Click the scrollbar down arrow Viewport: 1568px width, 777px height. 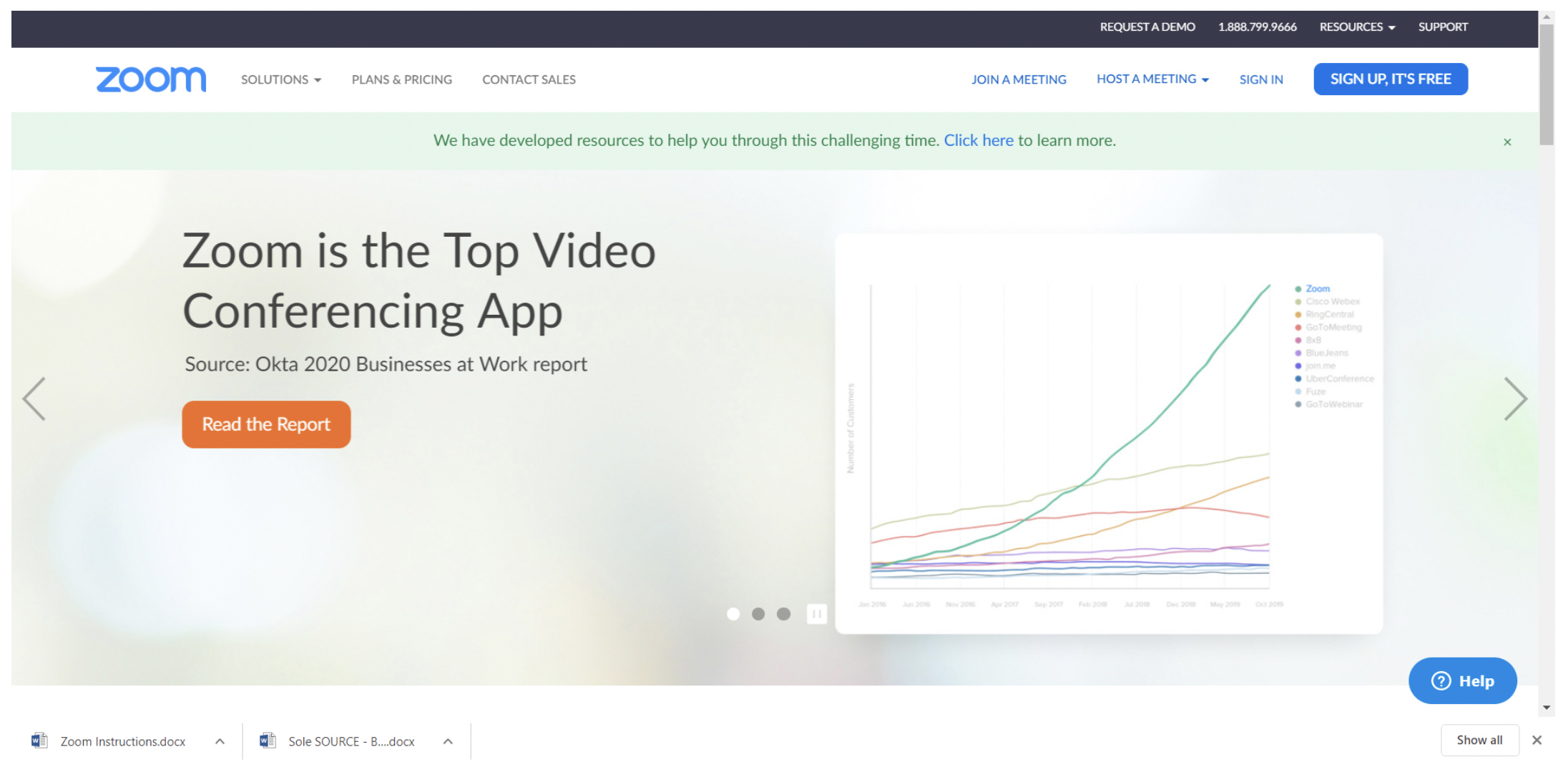(x=1547, y=707)
